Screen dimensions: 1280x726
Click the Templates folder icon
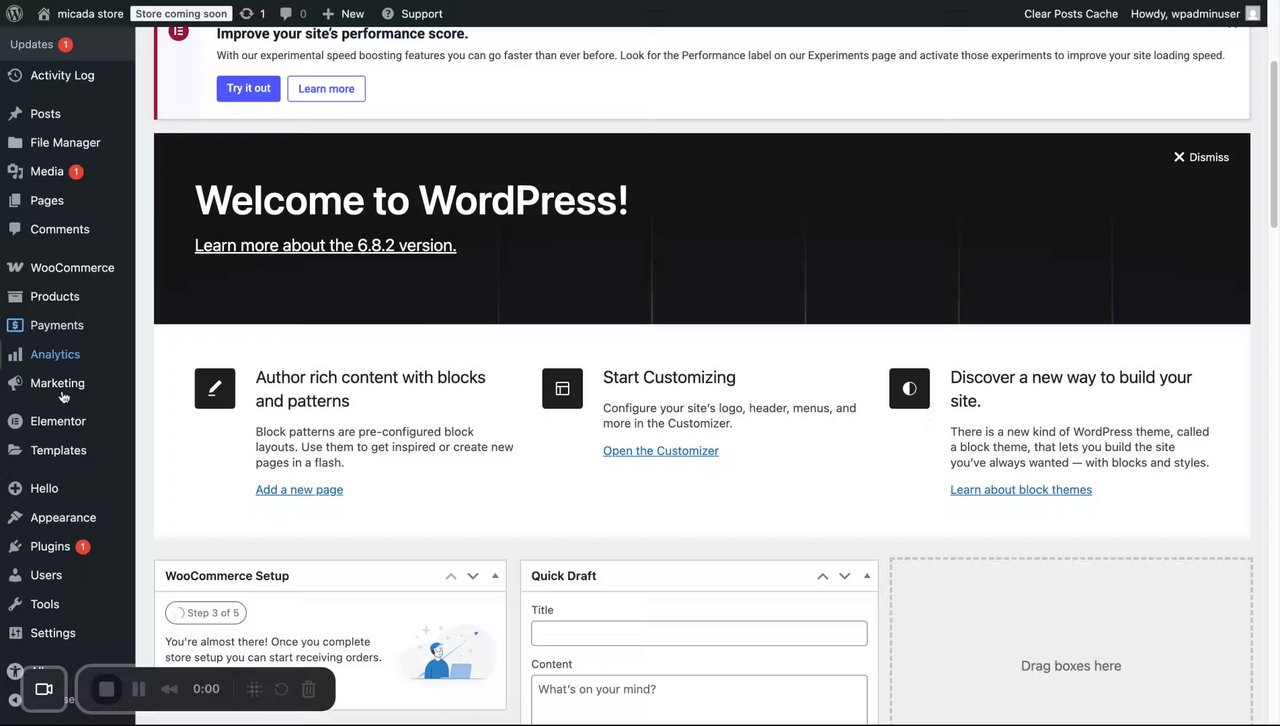coord(15,450)
